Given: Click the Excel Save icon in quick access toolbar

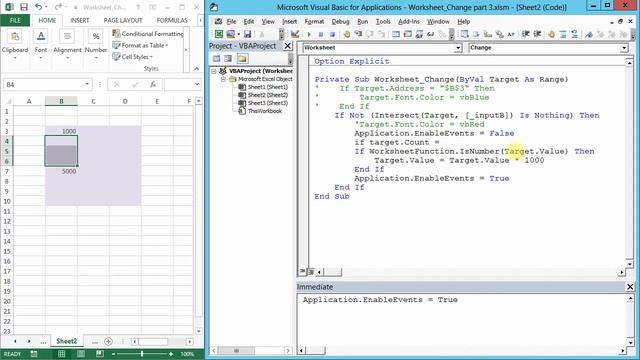Looking at the screenshot, I should coord(24,7).
